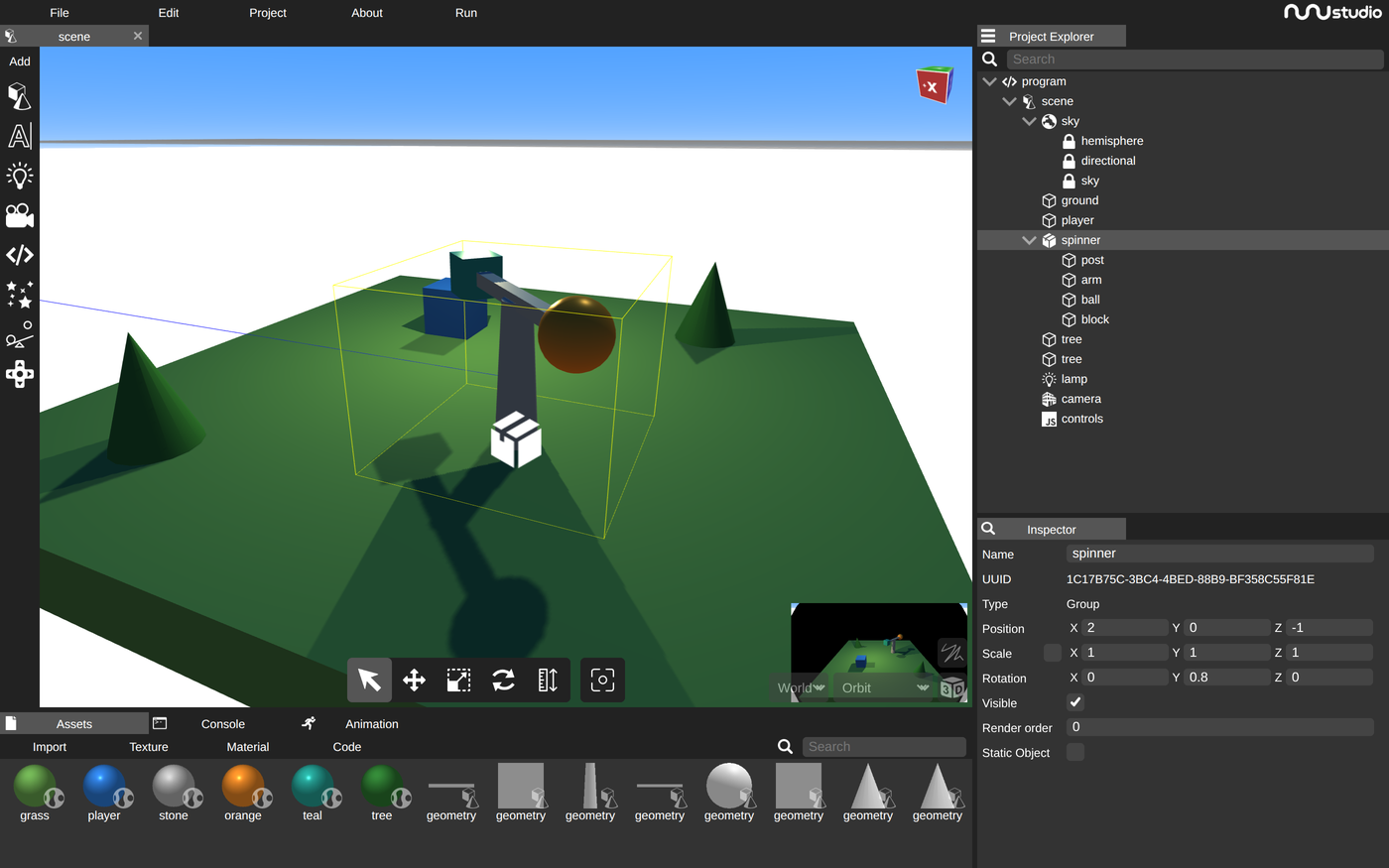Select the arm object in tree

[x=1091, y=280]
